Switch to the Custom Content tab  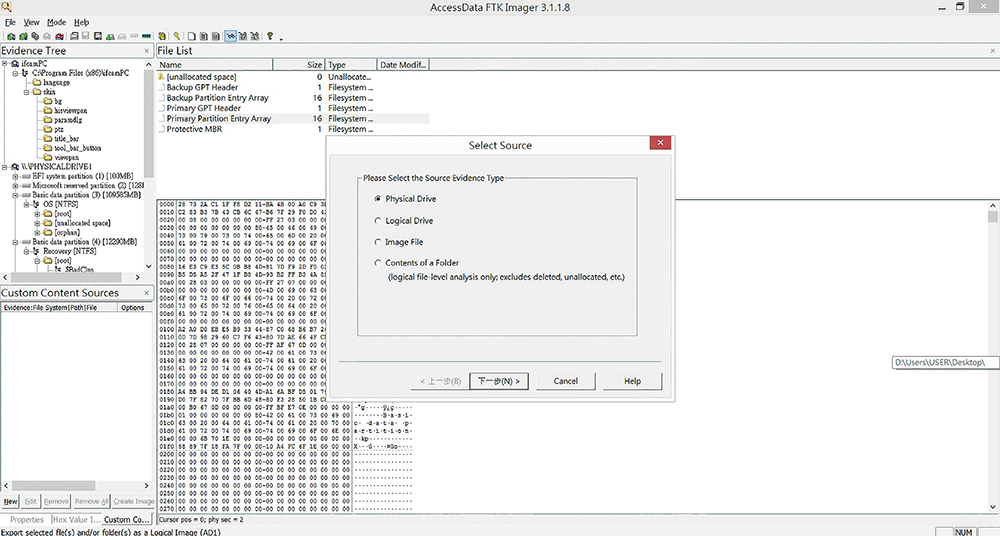(127, 520)
